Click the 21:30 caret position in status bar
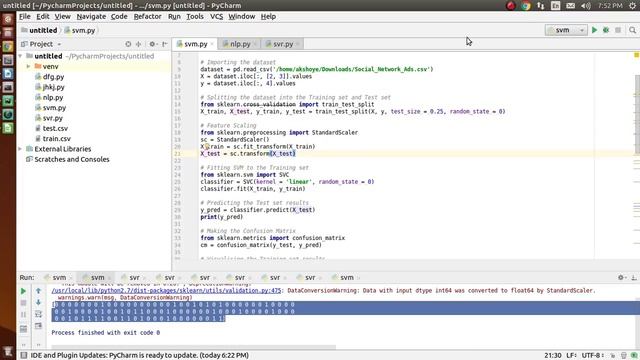The width and height of the screenshot is (640, 360). tap(553, 356)
